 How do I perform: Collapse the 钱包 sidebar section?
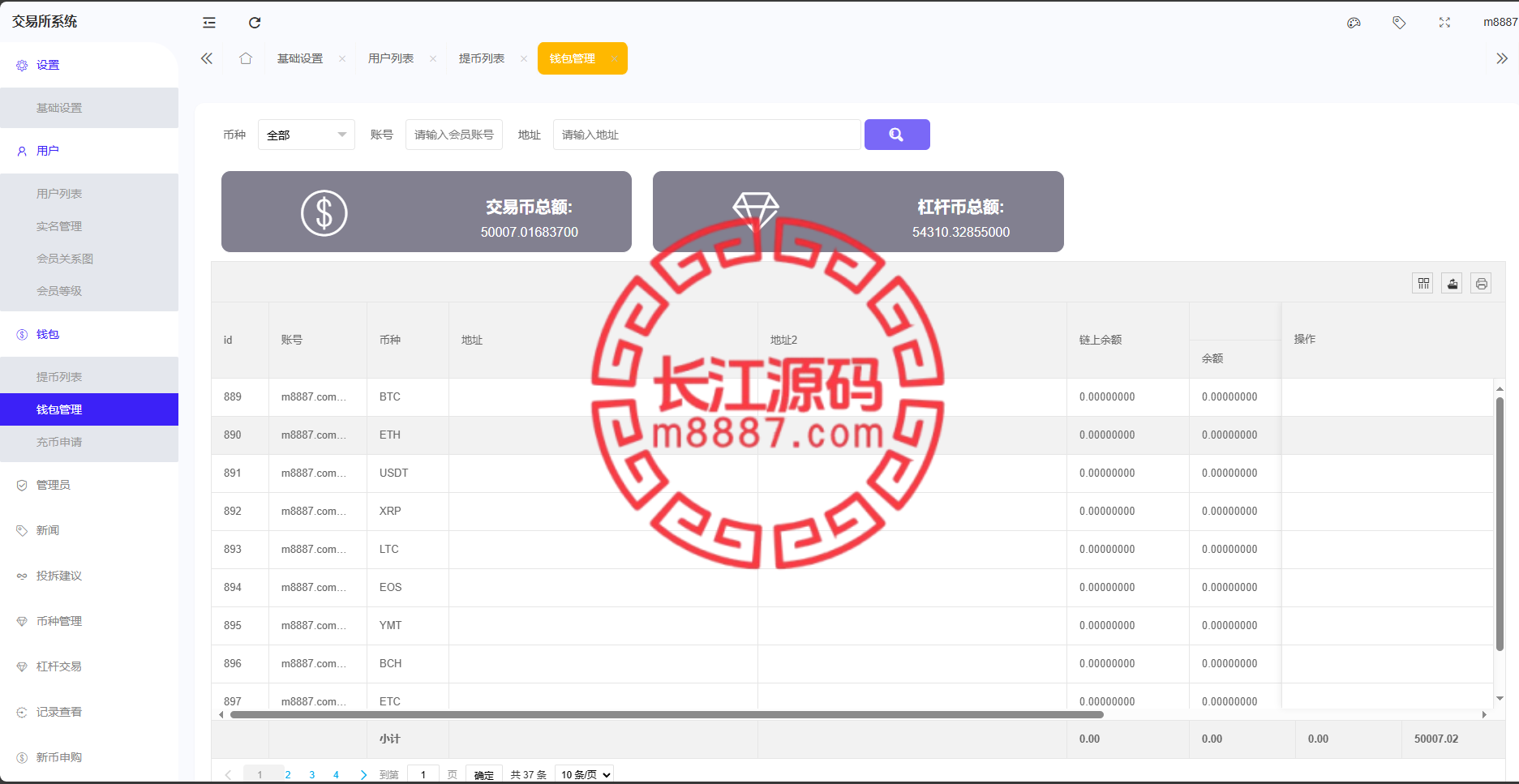tap(89, 334)
